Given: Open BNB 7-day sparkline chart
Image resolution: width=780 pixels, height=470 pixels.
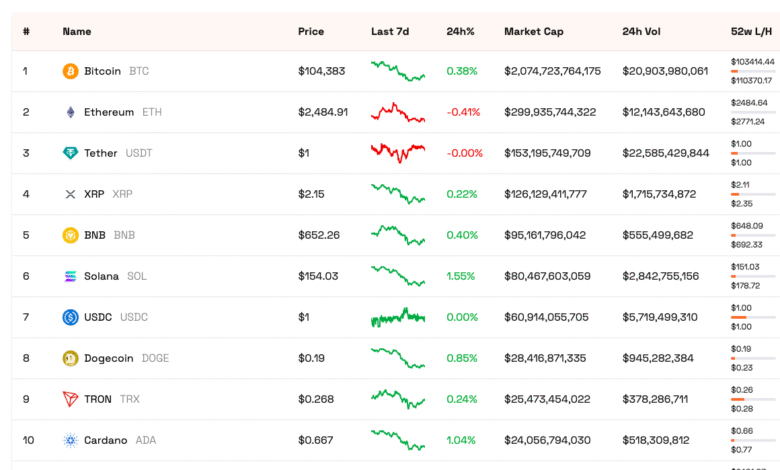Looking at the screenshot, I should 398,235.
